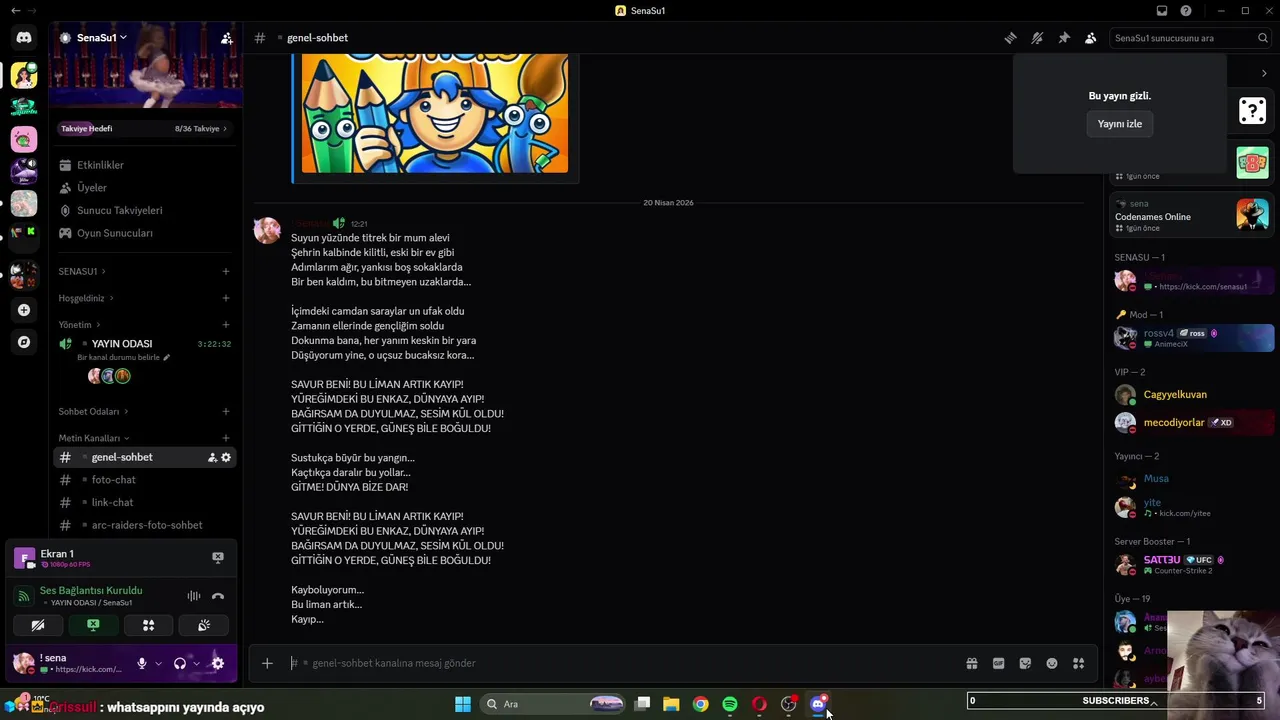Viewport: 1280px width, 720px height.
Task: Click invite people icon beside server name
Action: pos(227,38)
